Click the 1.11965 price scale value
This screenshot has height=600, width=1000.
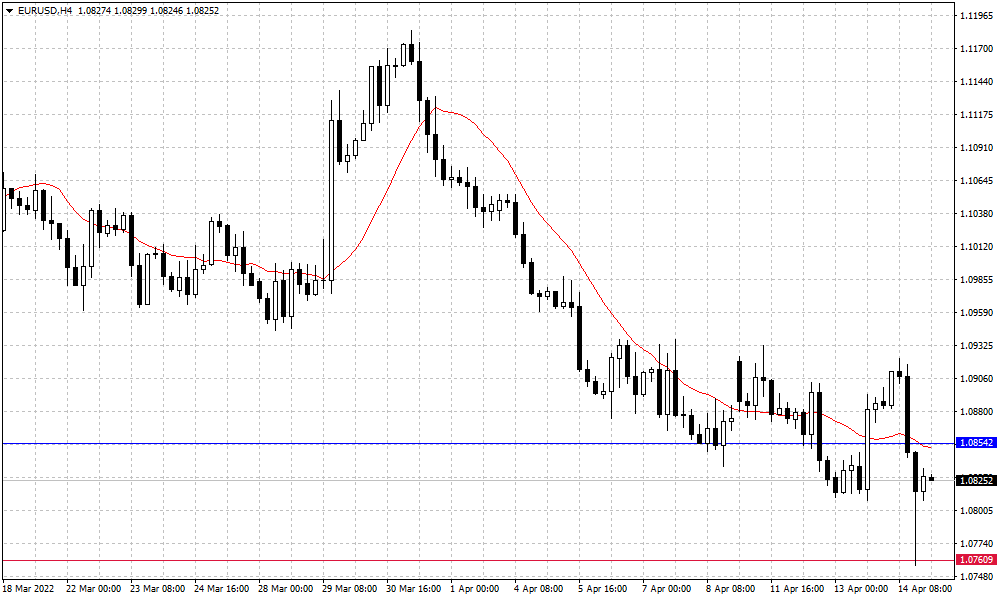(x=976, y=15)
